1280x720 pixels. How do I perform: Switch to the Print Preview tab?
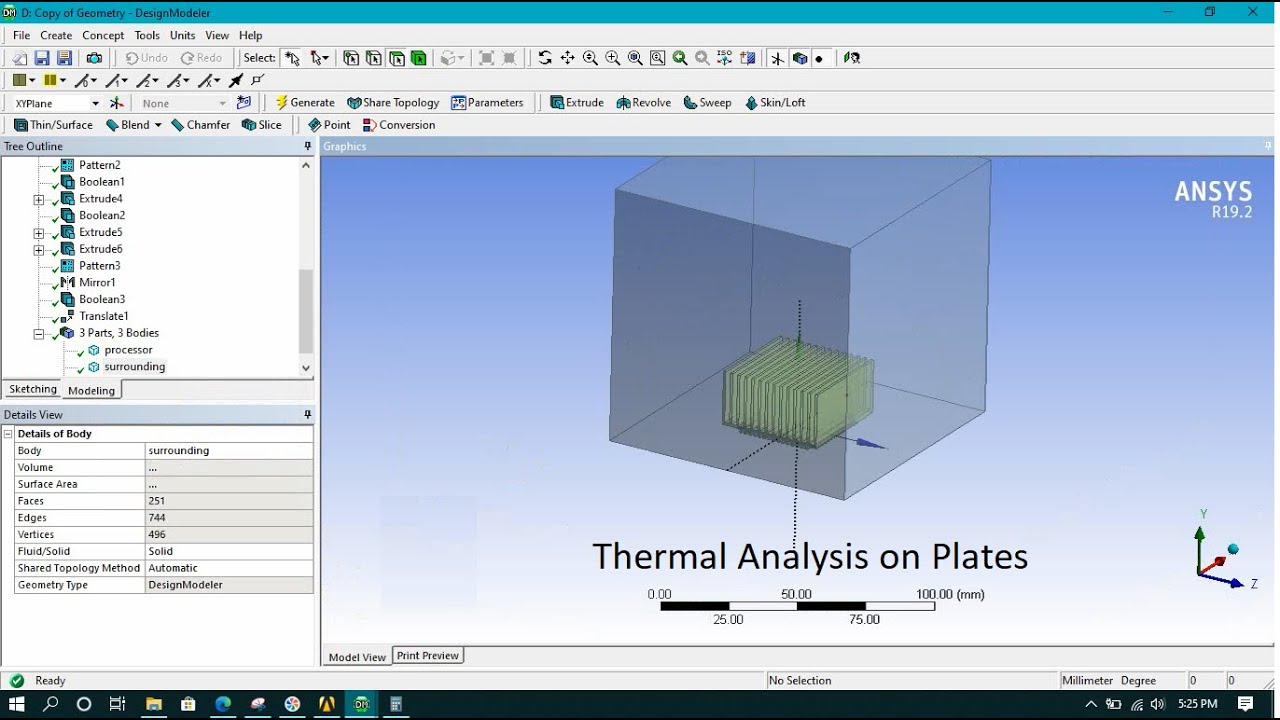pyautogui.click(x=427, y=656)
